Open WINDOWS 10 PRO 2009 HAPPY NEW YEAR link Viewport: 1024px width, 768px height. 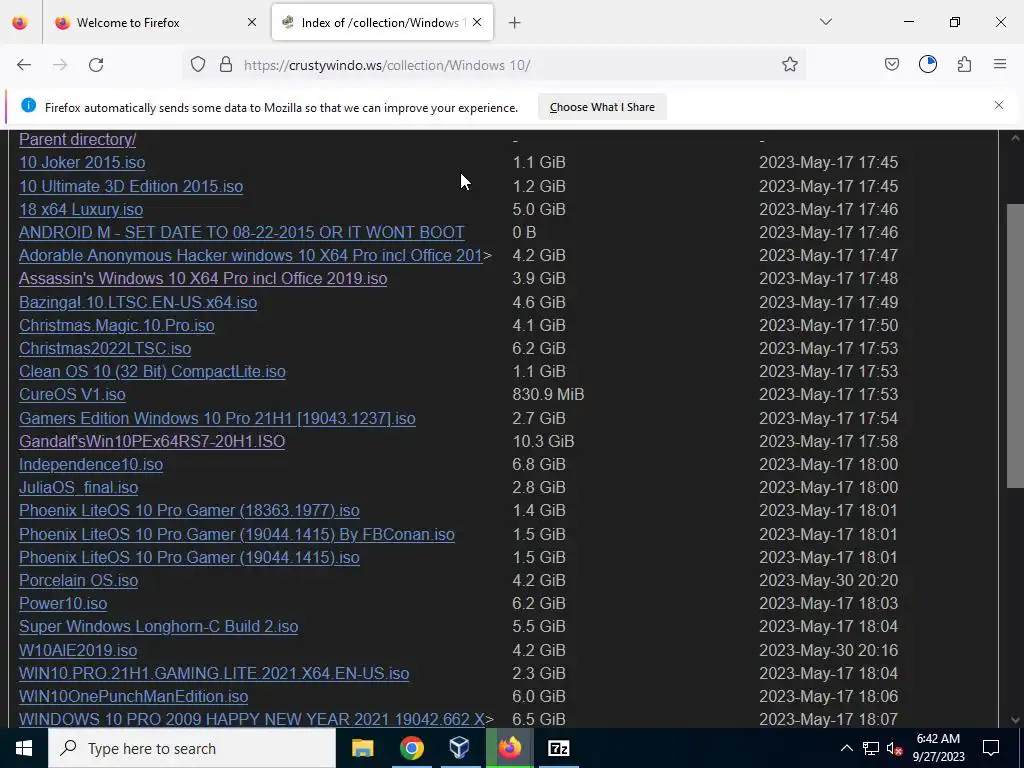252,719
